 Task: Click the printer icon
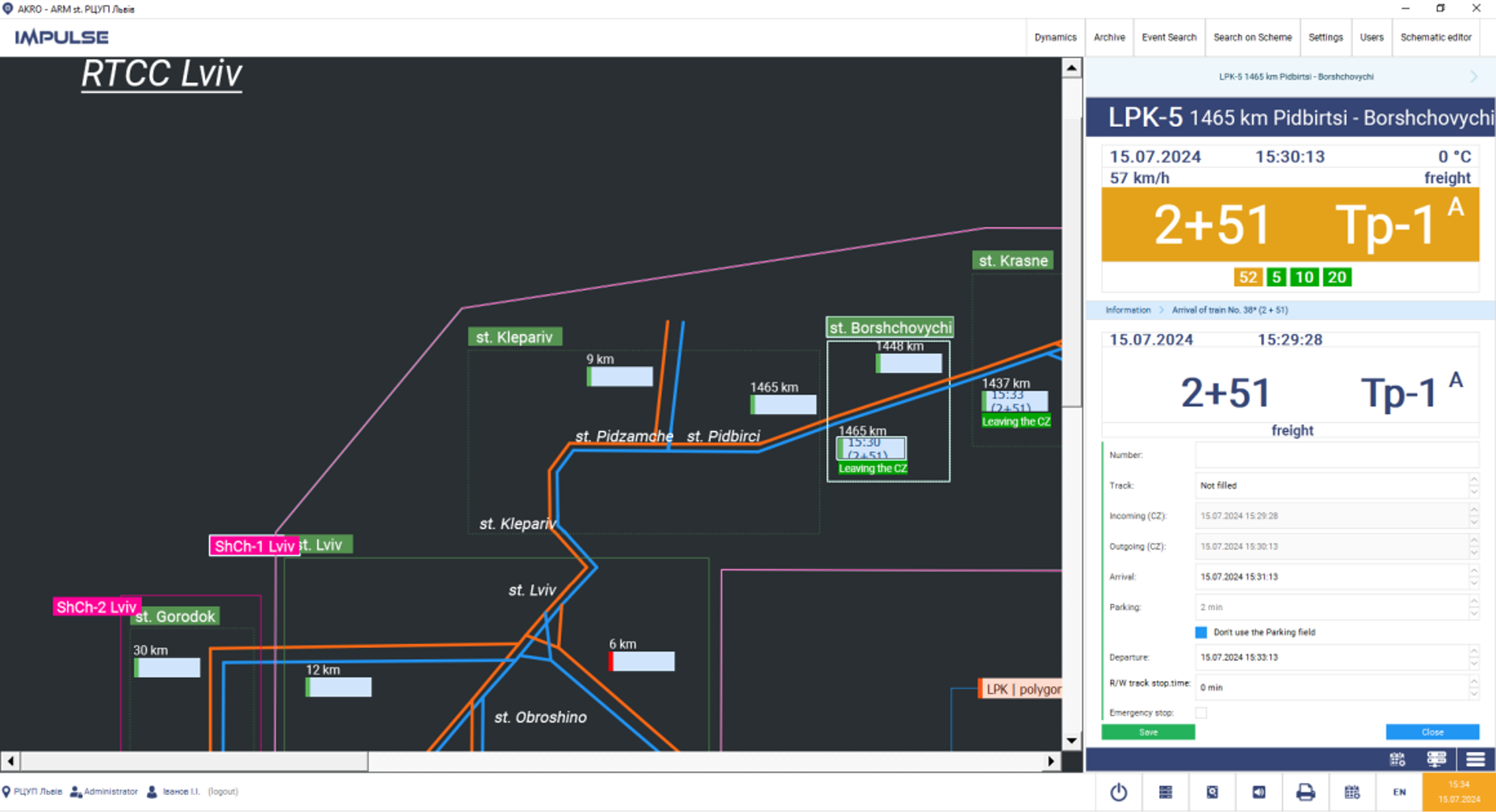1305,792
